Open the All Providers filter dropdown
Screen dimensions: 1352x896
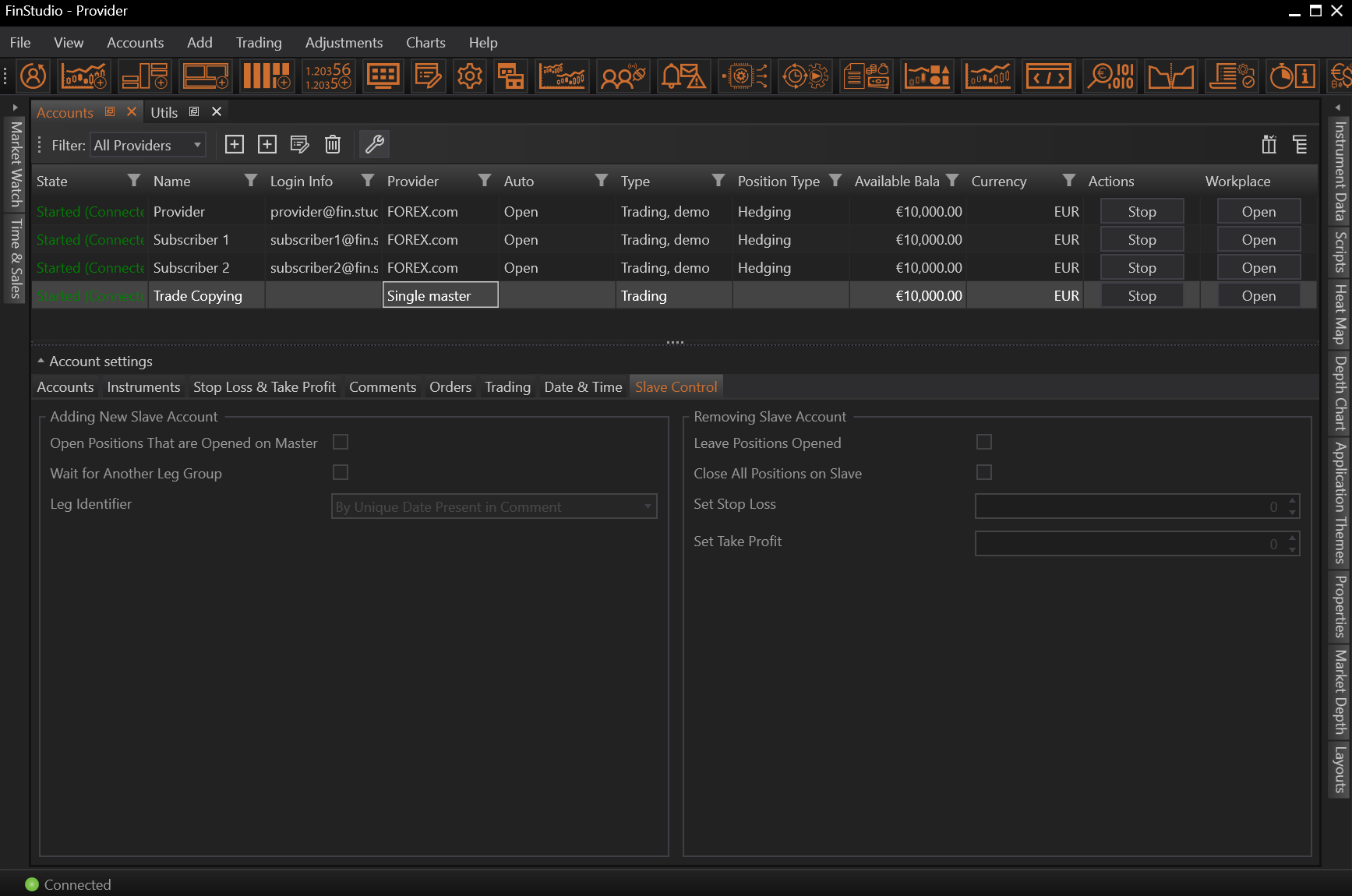[x=147, y=145]
